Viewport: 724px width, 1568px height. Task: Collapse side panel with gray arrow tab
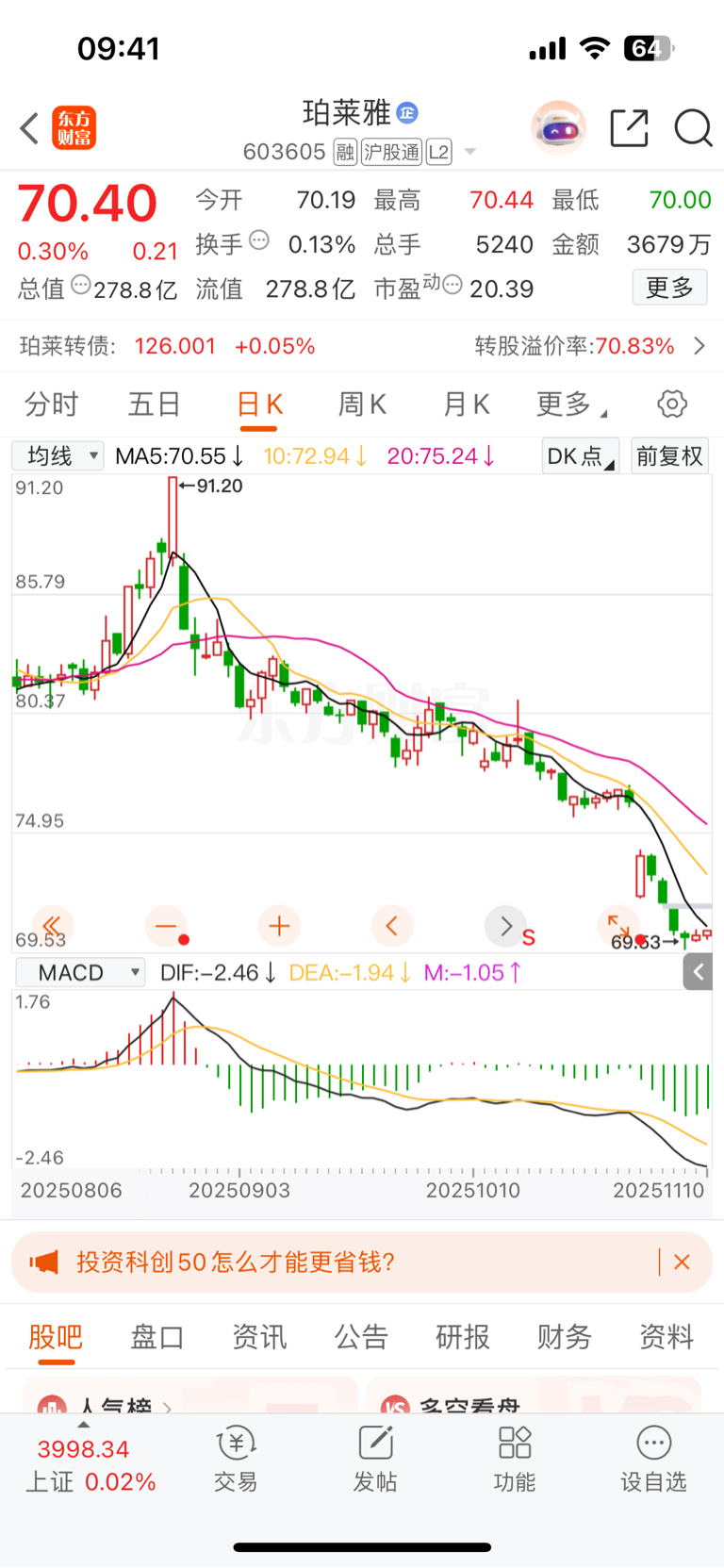[698, 972]
